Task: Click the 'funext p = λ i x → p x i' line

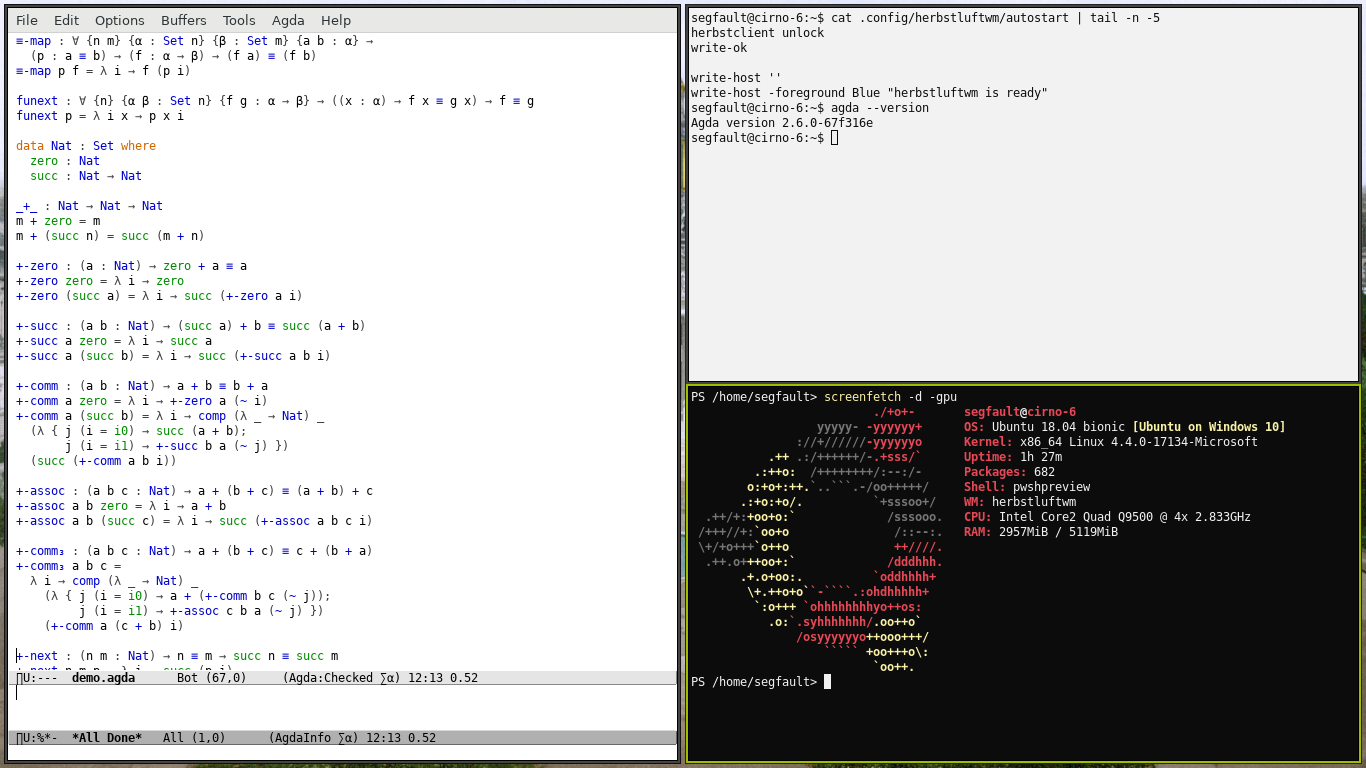Action: click(100, 116)
